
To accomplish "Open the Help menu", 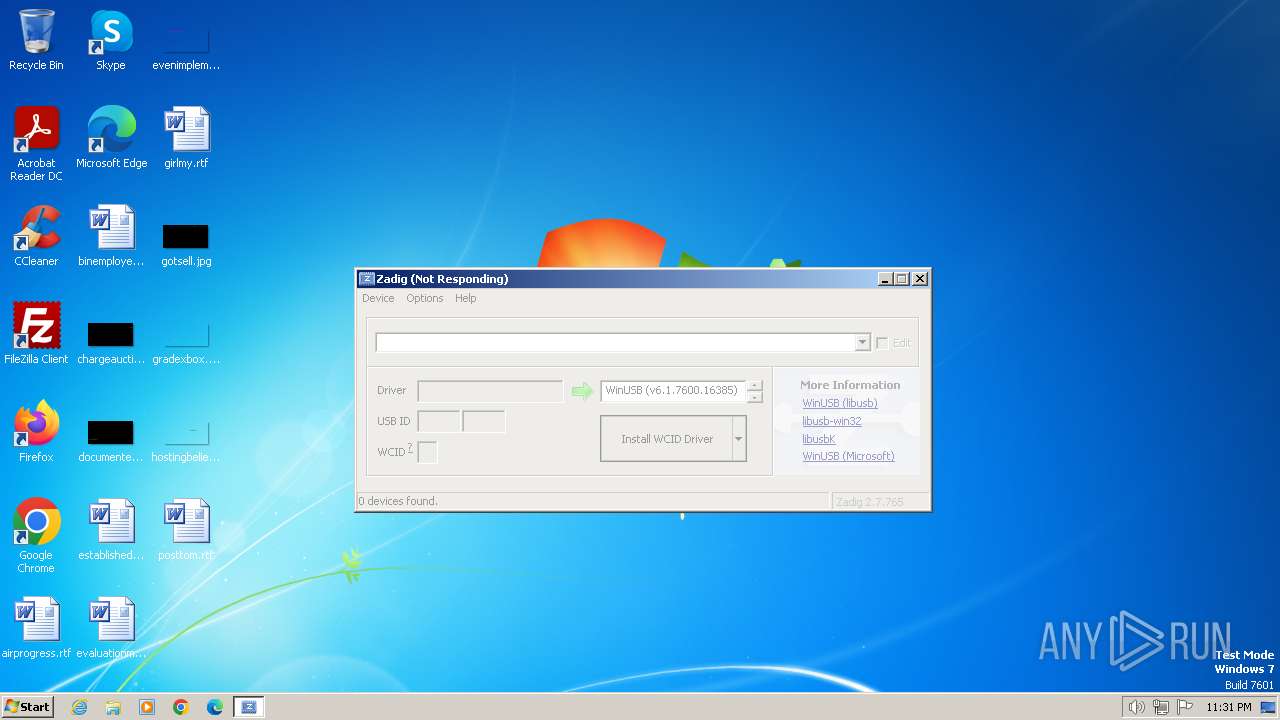I will coord(466,298).
